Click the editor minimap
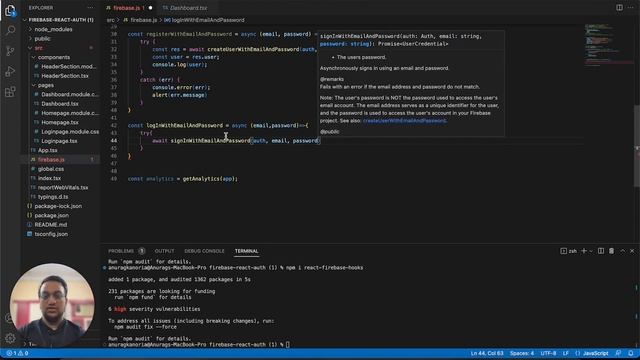 coord(608,45)
